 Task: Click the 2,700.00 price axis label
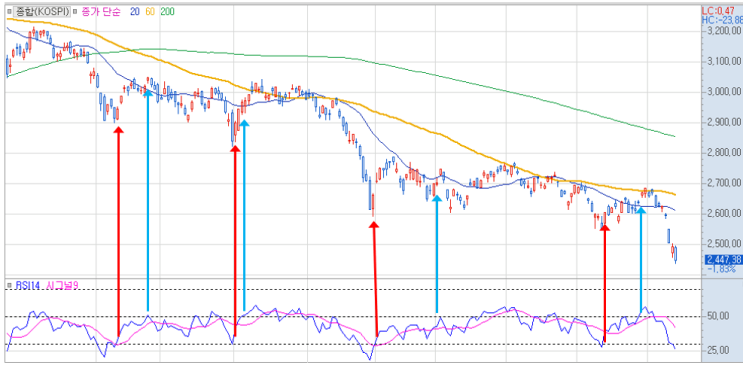click(x=725, y=183)
